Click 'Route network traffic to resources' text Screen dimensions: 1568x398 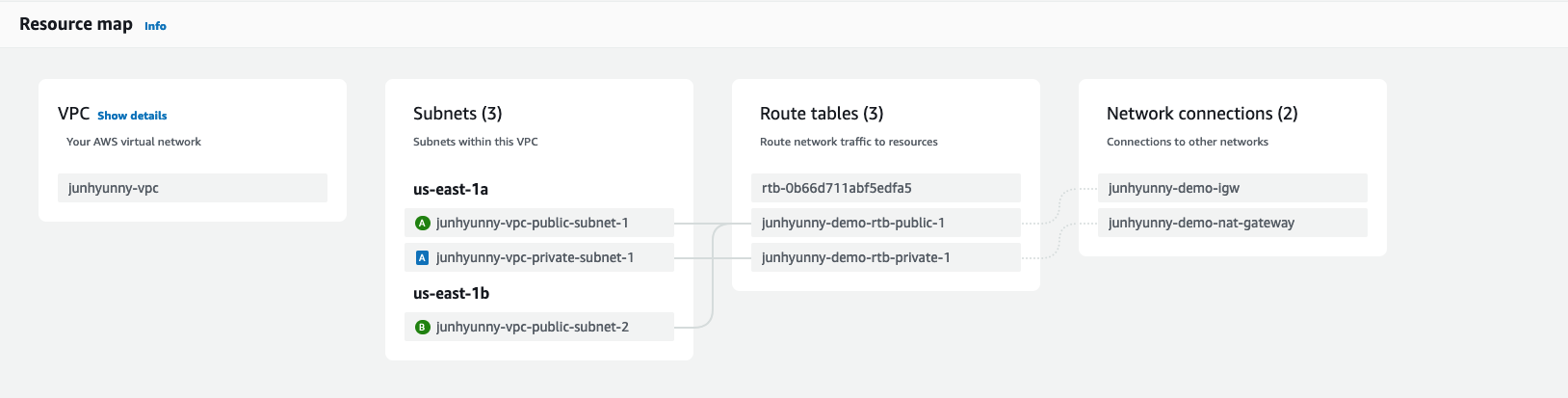click(849, 142)
